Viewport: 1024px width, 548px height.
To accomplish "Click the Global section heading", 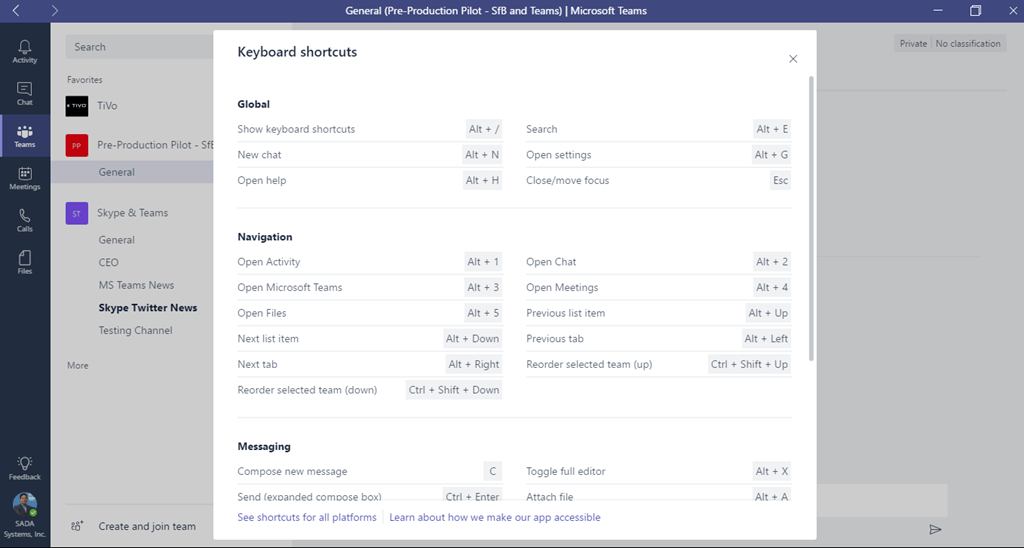I will [253, 104].
